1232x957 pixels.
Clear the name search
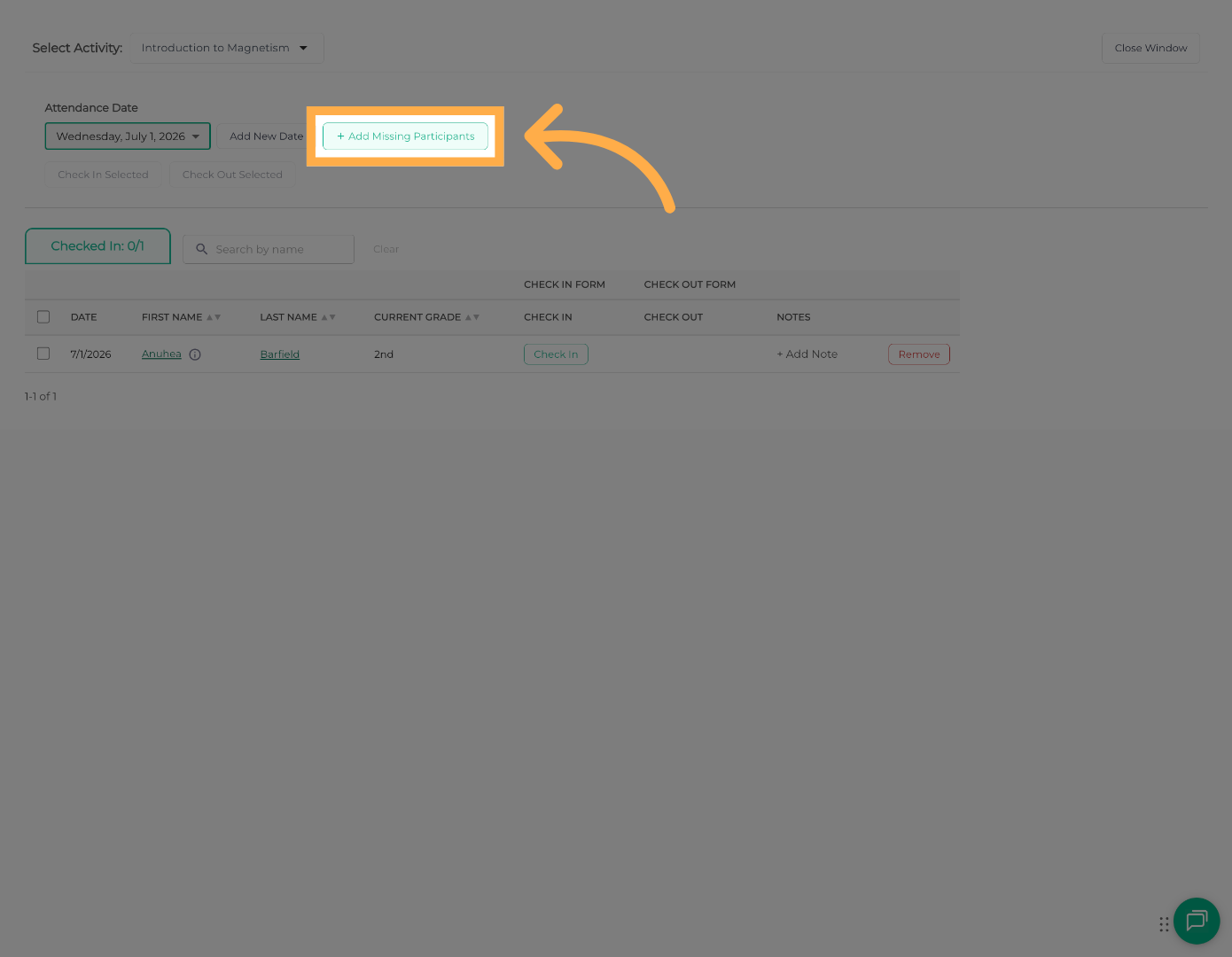click(386, 249)
